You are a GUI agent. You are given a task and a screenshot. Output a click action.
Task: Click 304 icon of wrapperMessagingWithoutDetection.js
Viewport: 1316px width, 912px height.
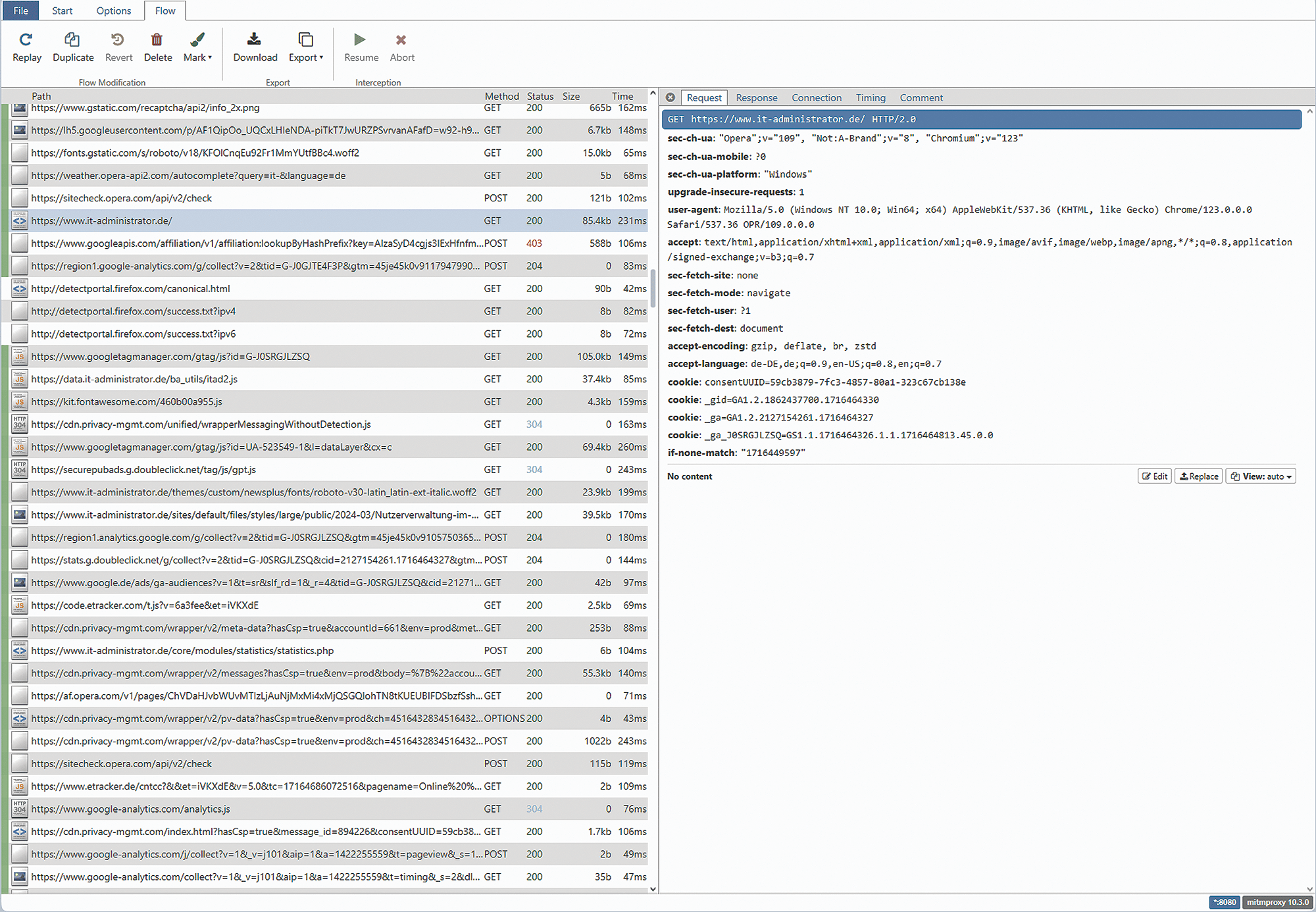pyautogui.click(x=20, y=424)
